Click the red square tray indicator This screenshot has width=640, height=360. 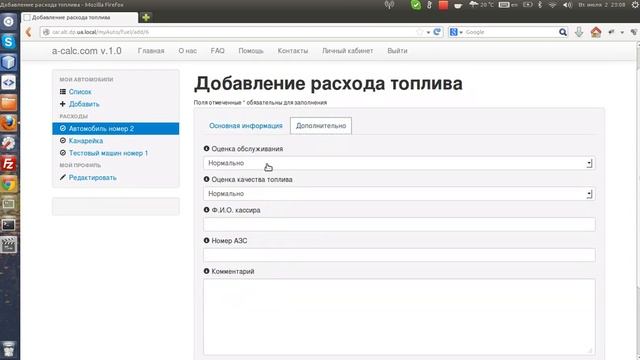coord(443,5)
